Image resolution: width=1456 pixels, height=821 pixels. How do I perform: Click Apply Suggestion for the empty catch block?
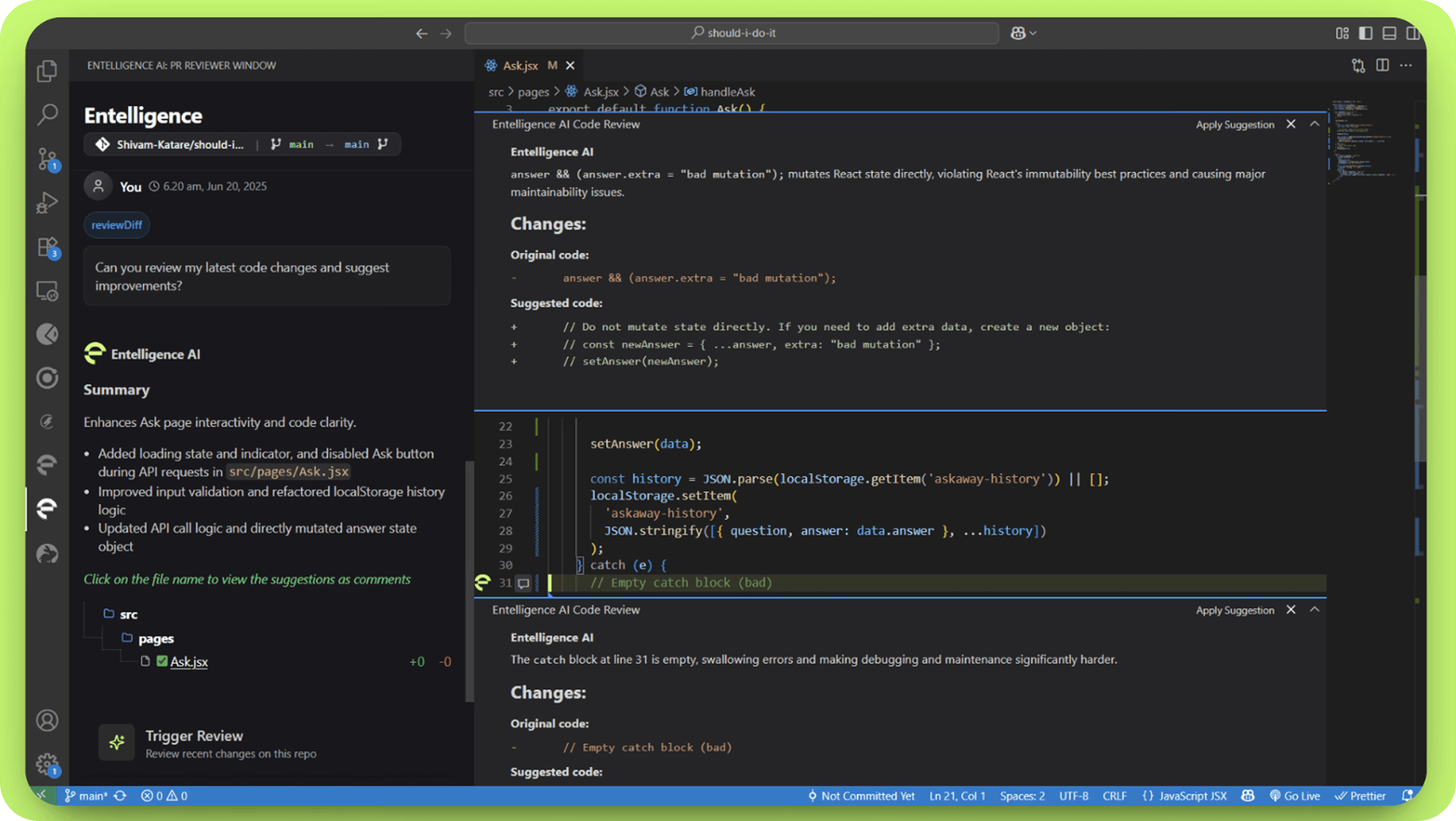1234,610
